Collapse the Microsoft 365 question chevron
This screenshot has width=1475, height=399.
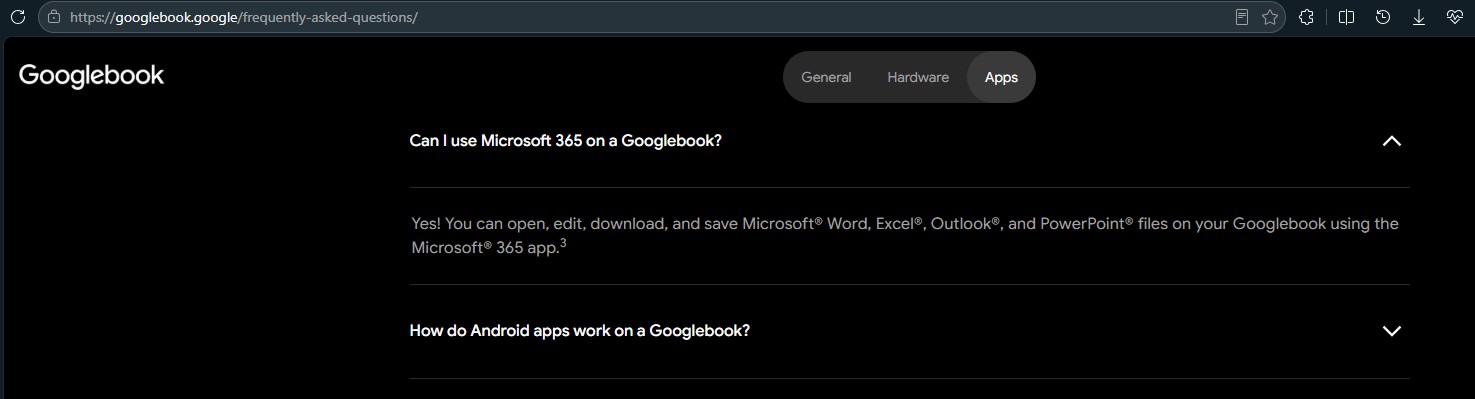(1391, 141)
